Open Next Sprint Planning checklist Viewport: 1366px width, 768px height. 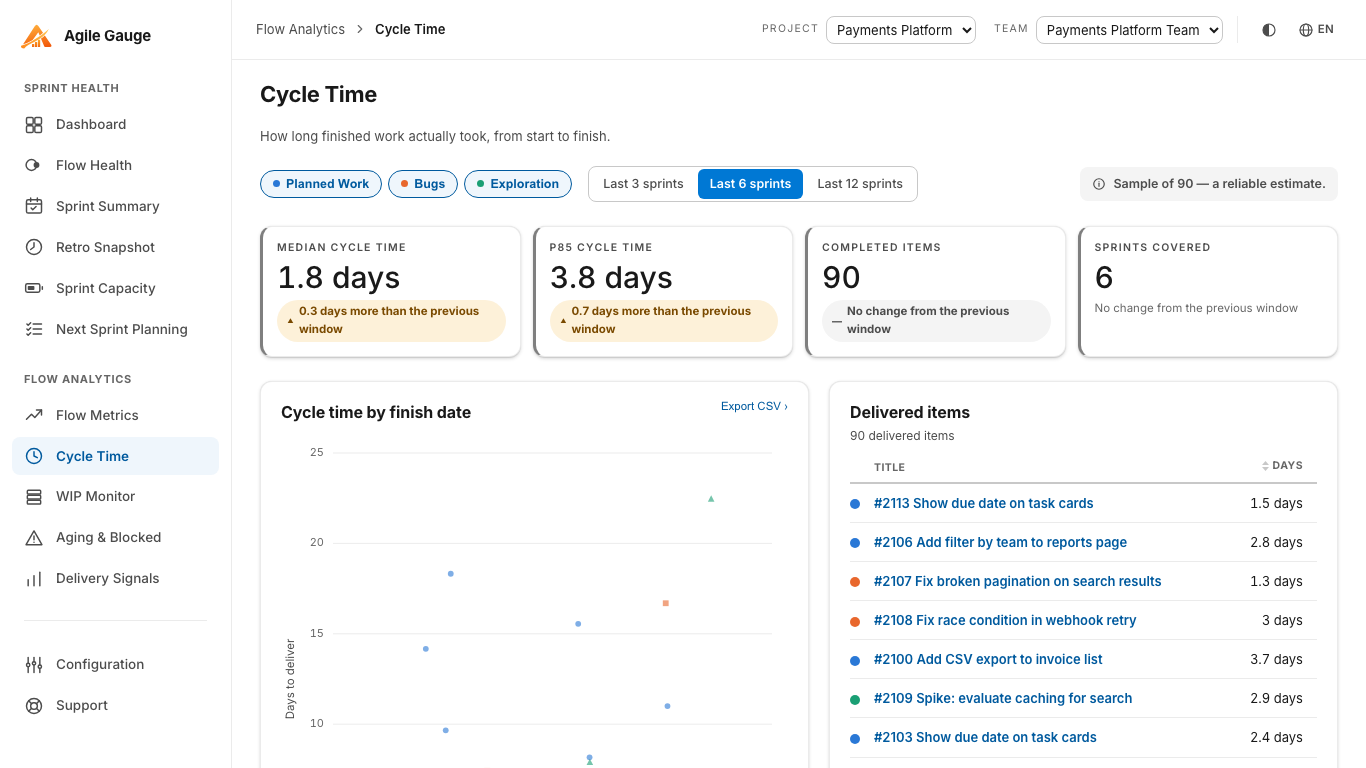(x=115, y=329)
